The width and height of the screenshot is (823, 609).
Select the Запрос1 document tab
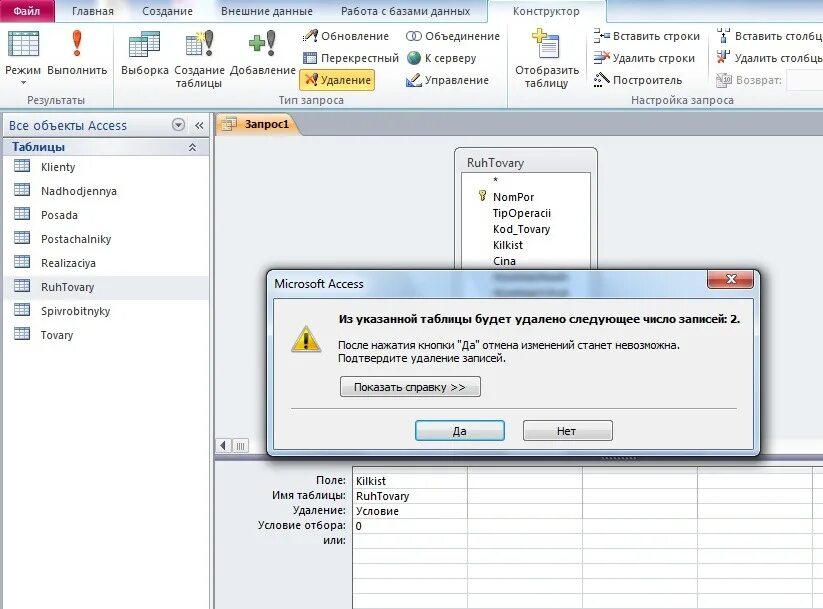(257, 124)
